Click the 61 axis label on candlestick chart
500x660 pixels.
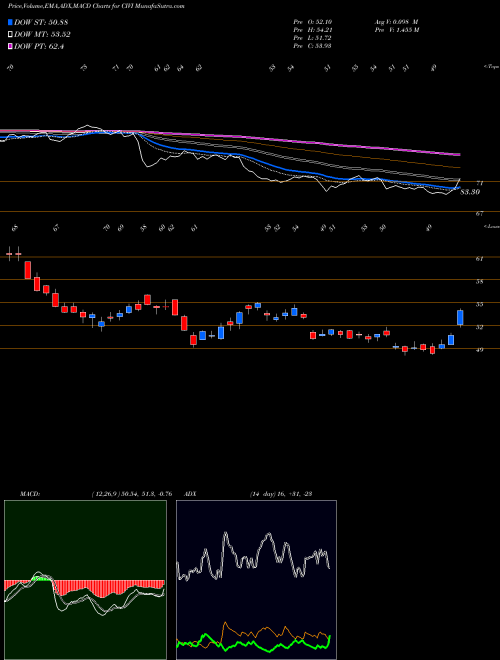[x=479, y=258]
